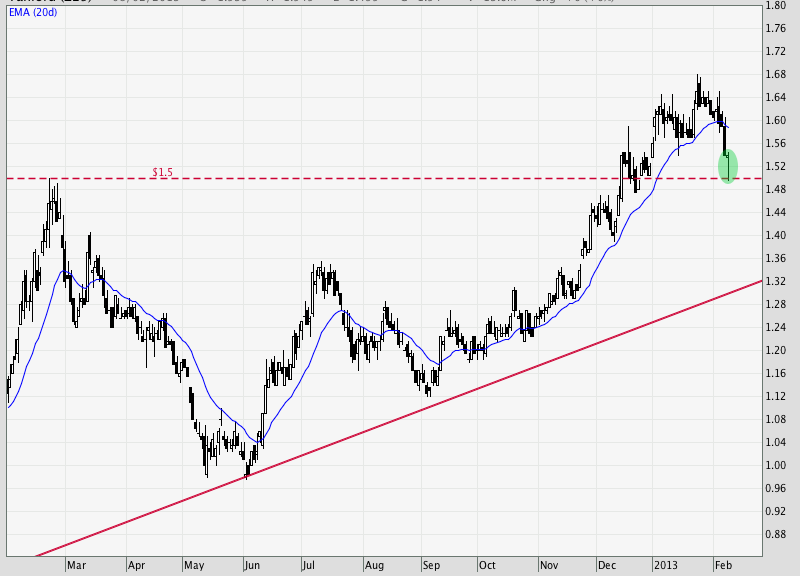Select the 2013 year label
The image size is (800, 576).
pyautogui.click(x=665, y=565)
